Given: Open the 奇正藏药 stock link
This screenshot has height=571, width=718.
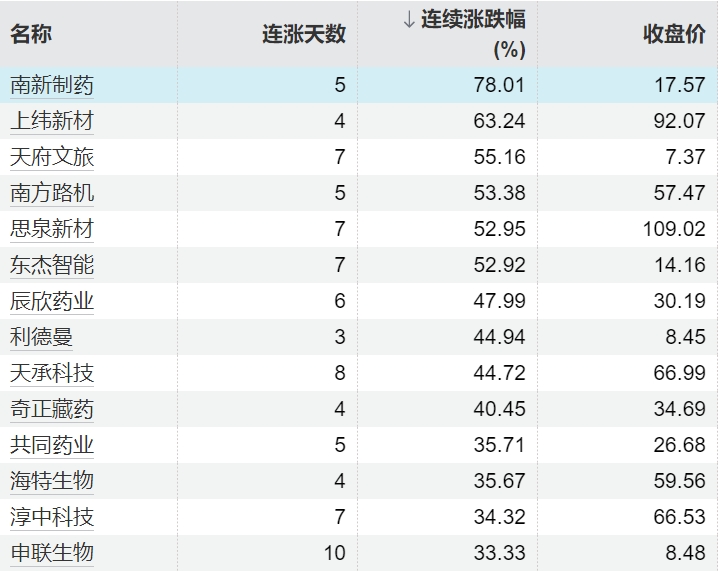Looking at the screenshot, I should tap(52, 409).
